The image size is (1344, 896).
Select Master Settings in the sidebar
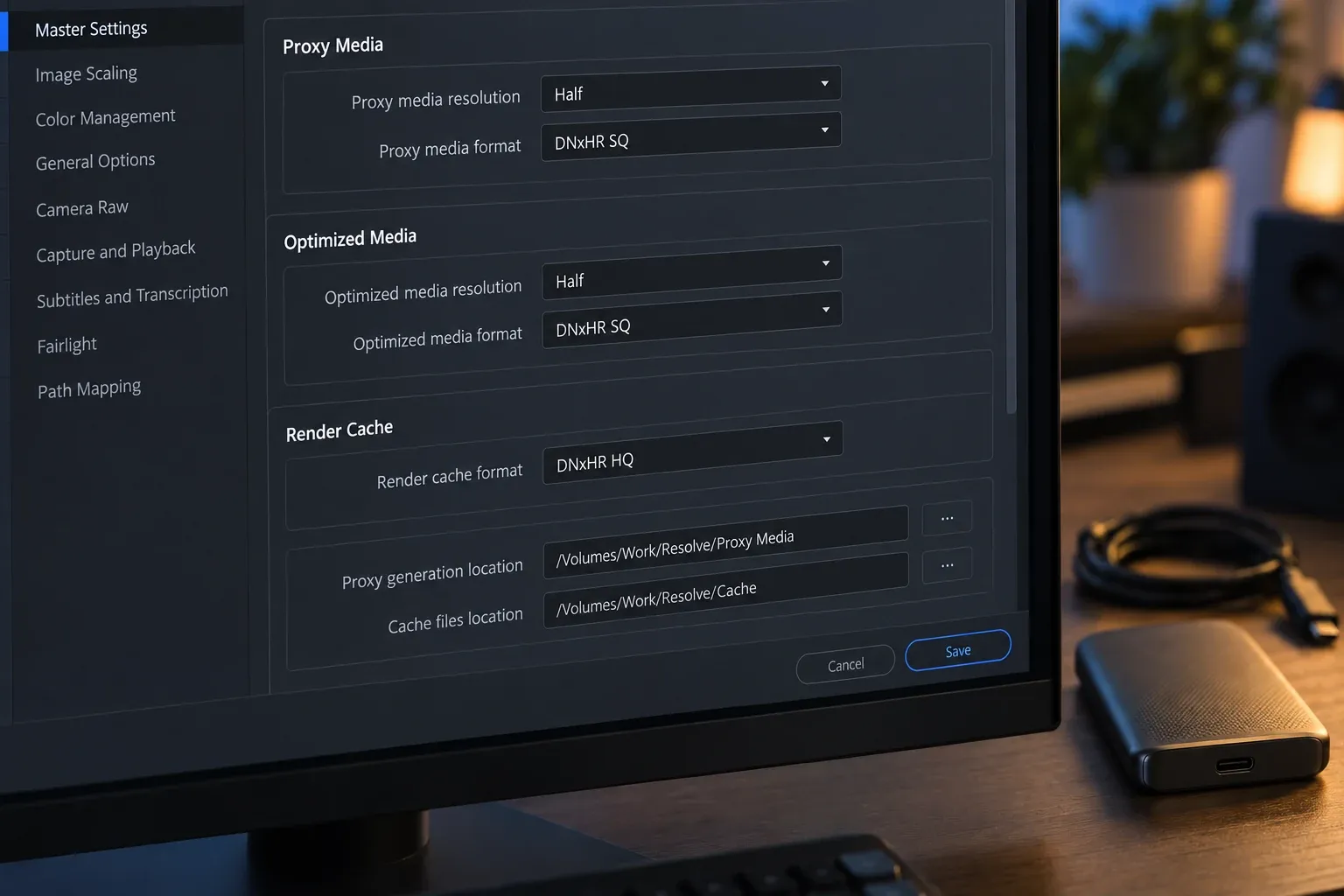(91, 29)
